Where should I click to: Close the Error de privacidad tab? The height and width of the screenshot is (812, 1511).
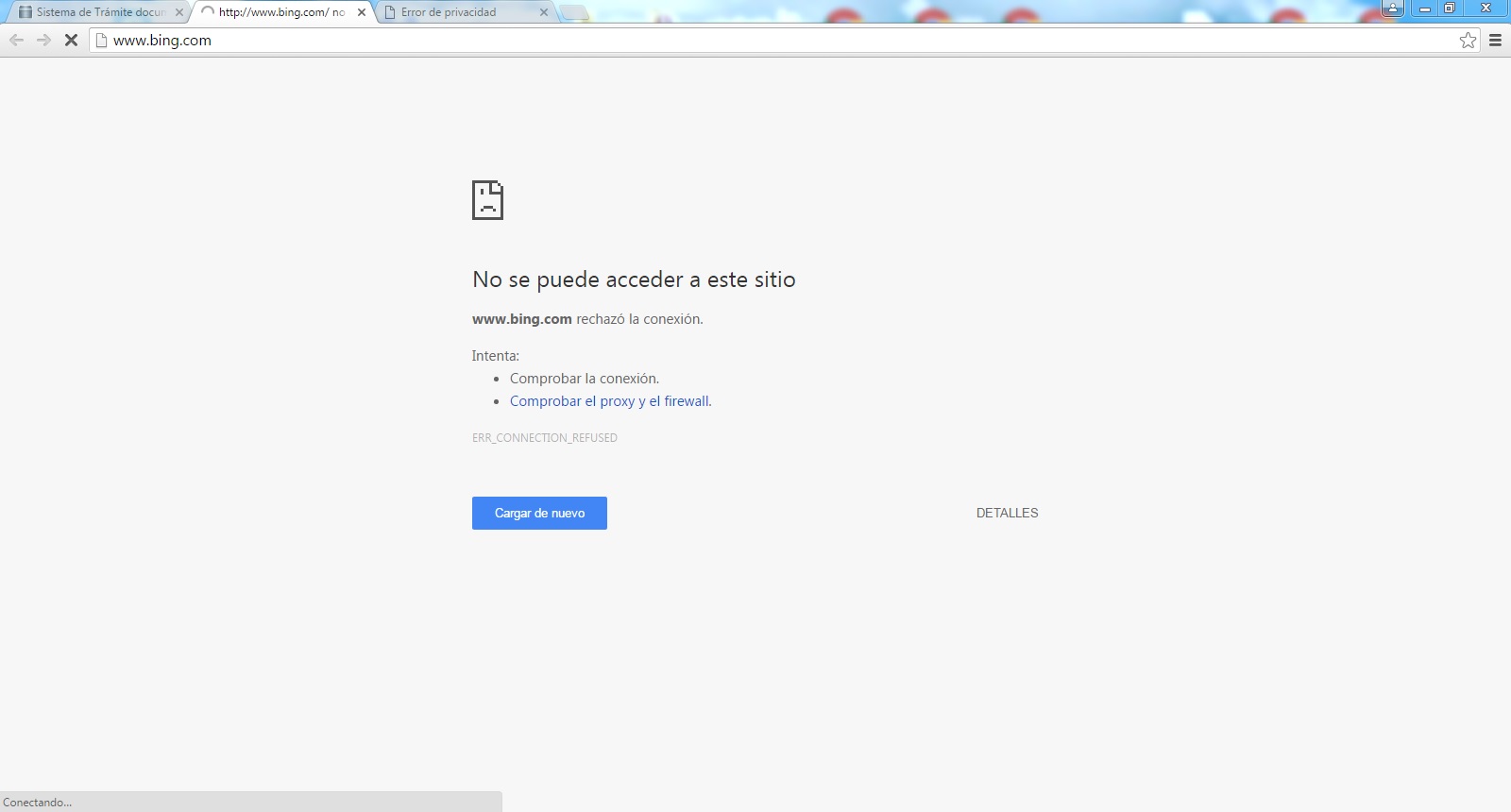click(x=544, y=12)
